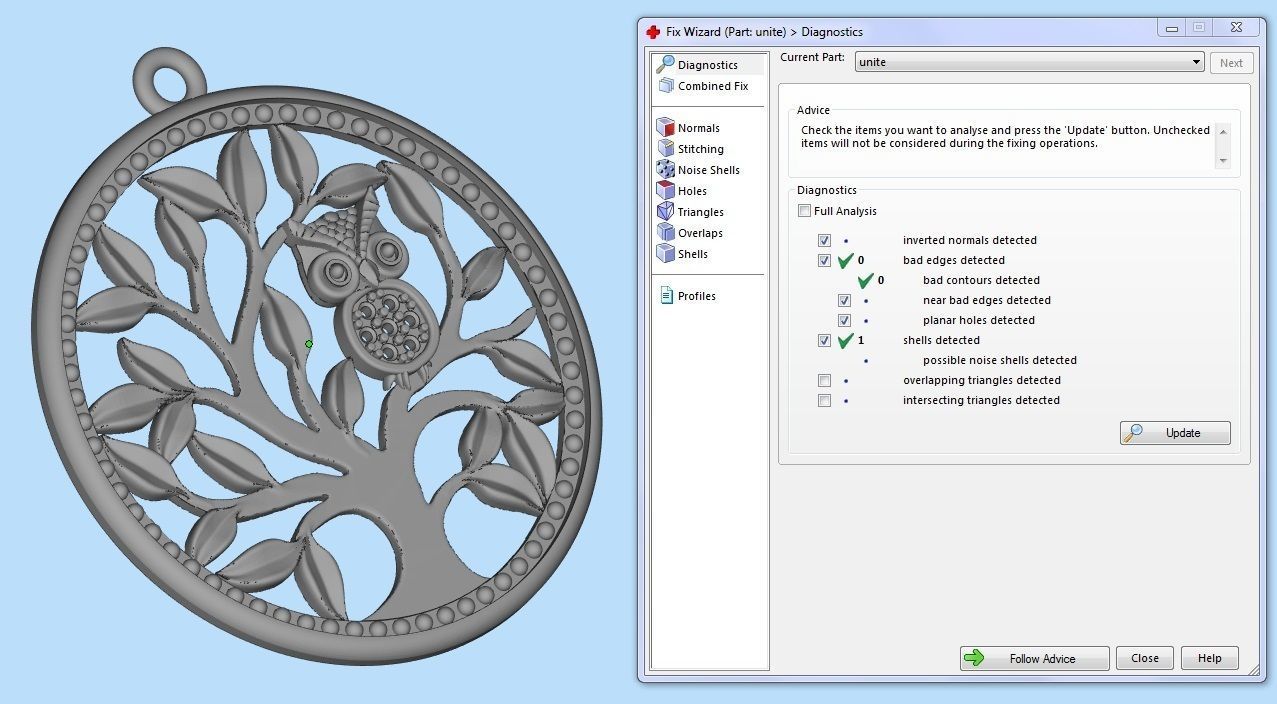
Task: Toggle planar holes detected checkbox
Action: coord(844,320)
